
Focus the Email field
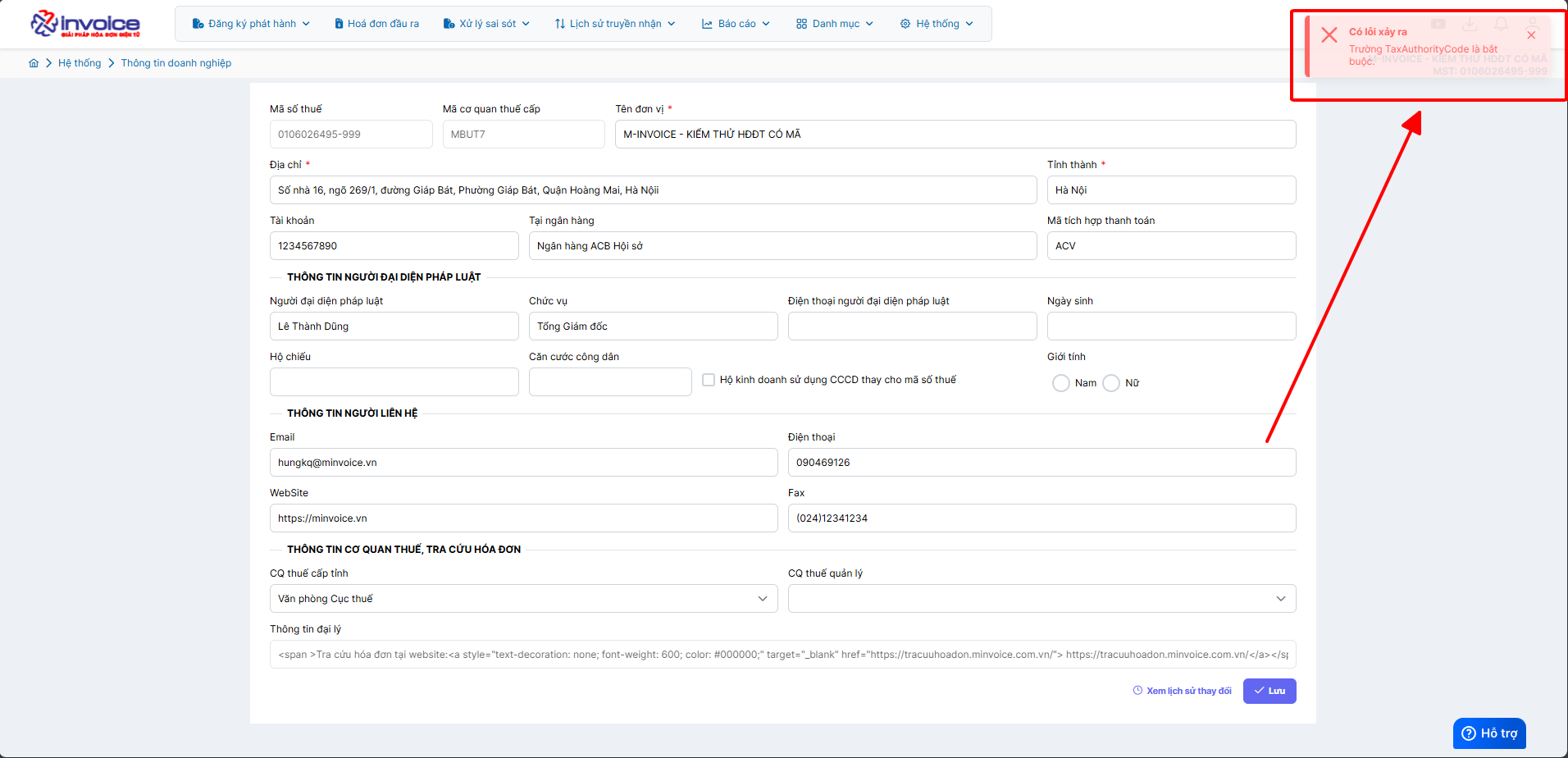coord(524,463)
